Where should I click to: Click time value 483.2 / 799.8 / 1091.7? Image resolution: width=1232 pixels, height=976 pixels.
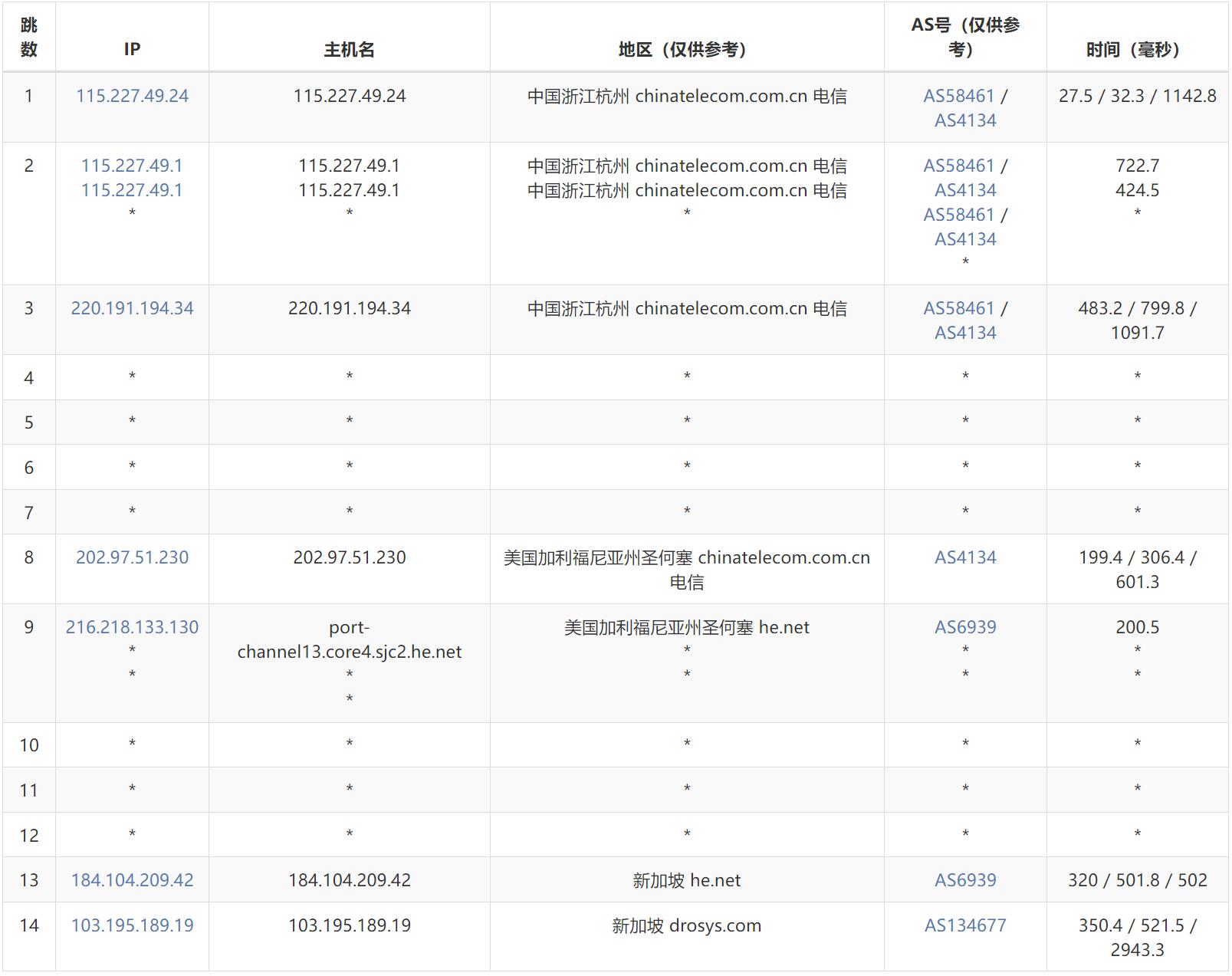(x=1137, y=320)
